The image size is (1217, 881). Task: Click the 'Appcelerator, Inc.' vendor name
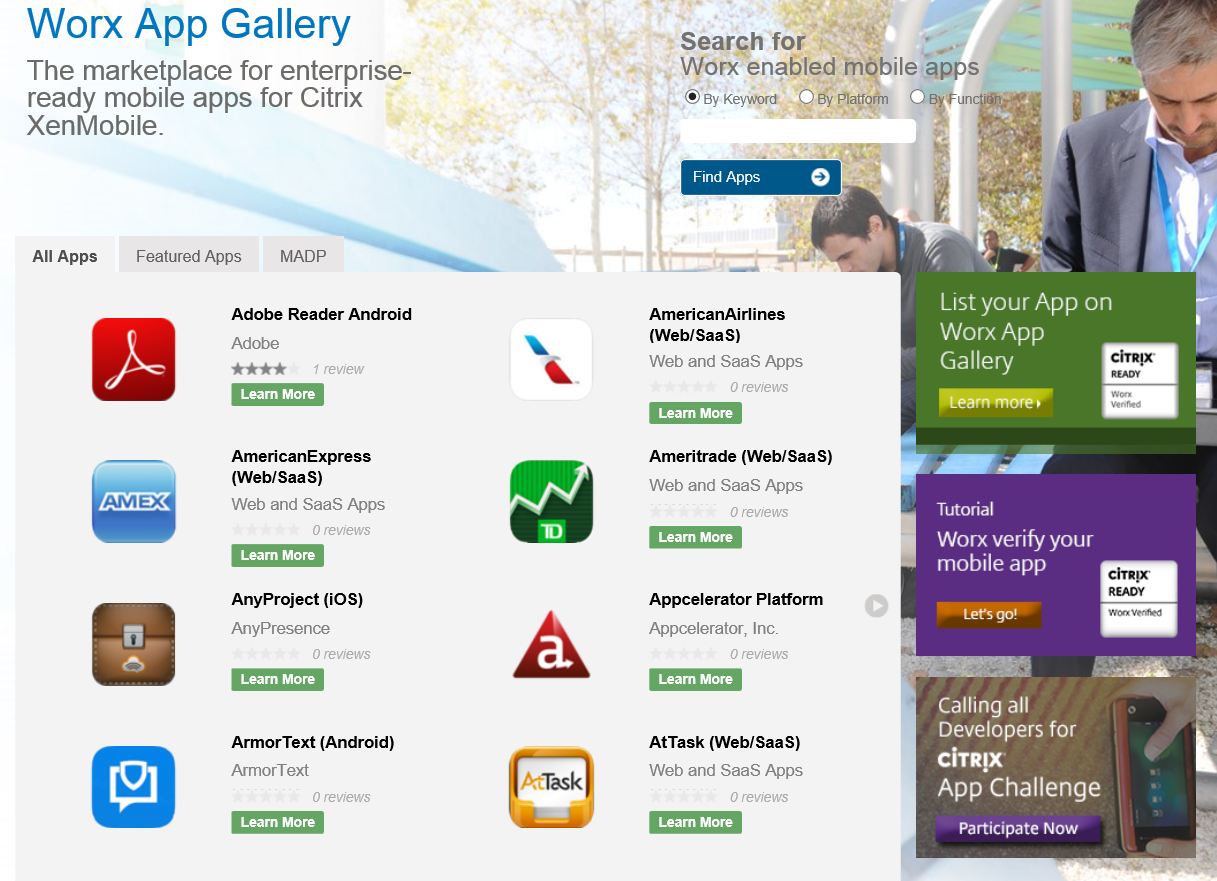[x=714, y=628]
